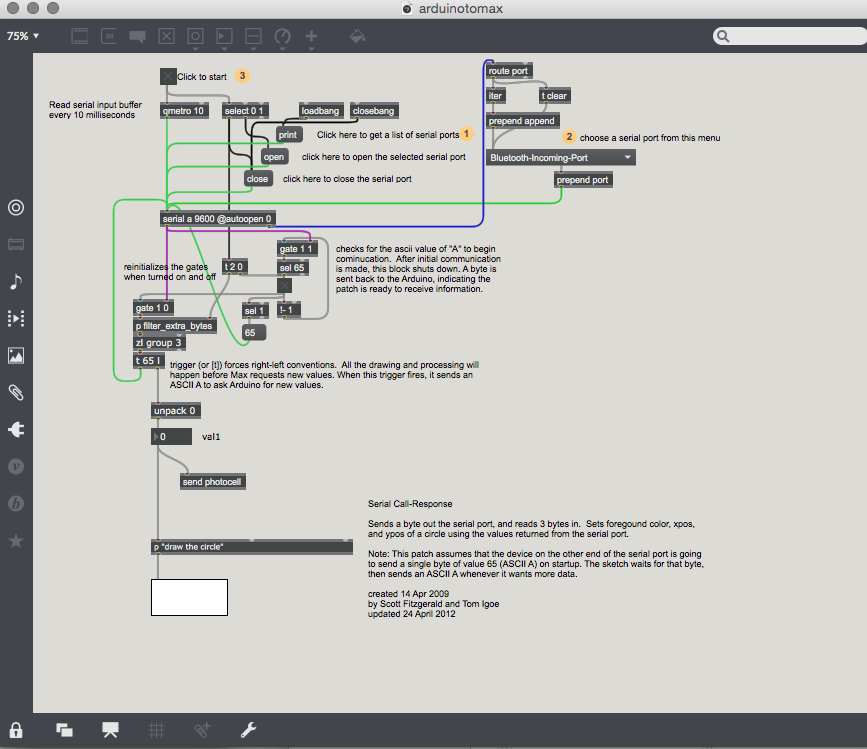The width and height of the screenshot is (867, 749).
Task: Toggle the 'Click to start' switch
Action: 168,76
